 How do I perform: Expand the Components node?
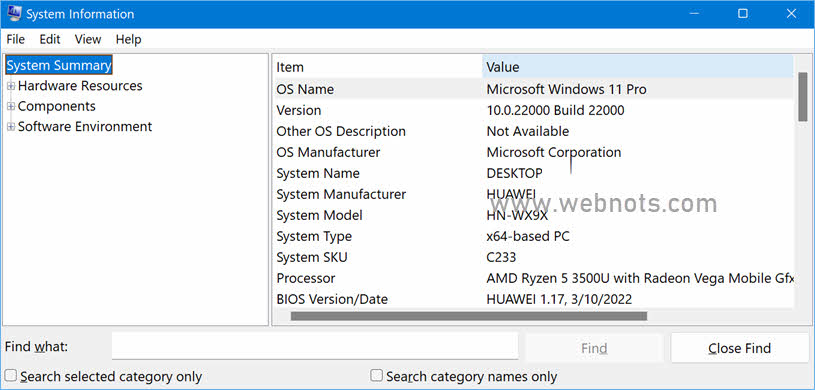click(x=11, y=107)
